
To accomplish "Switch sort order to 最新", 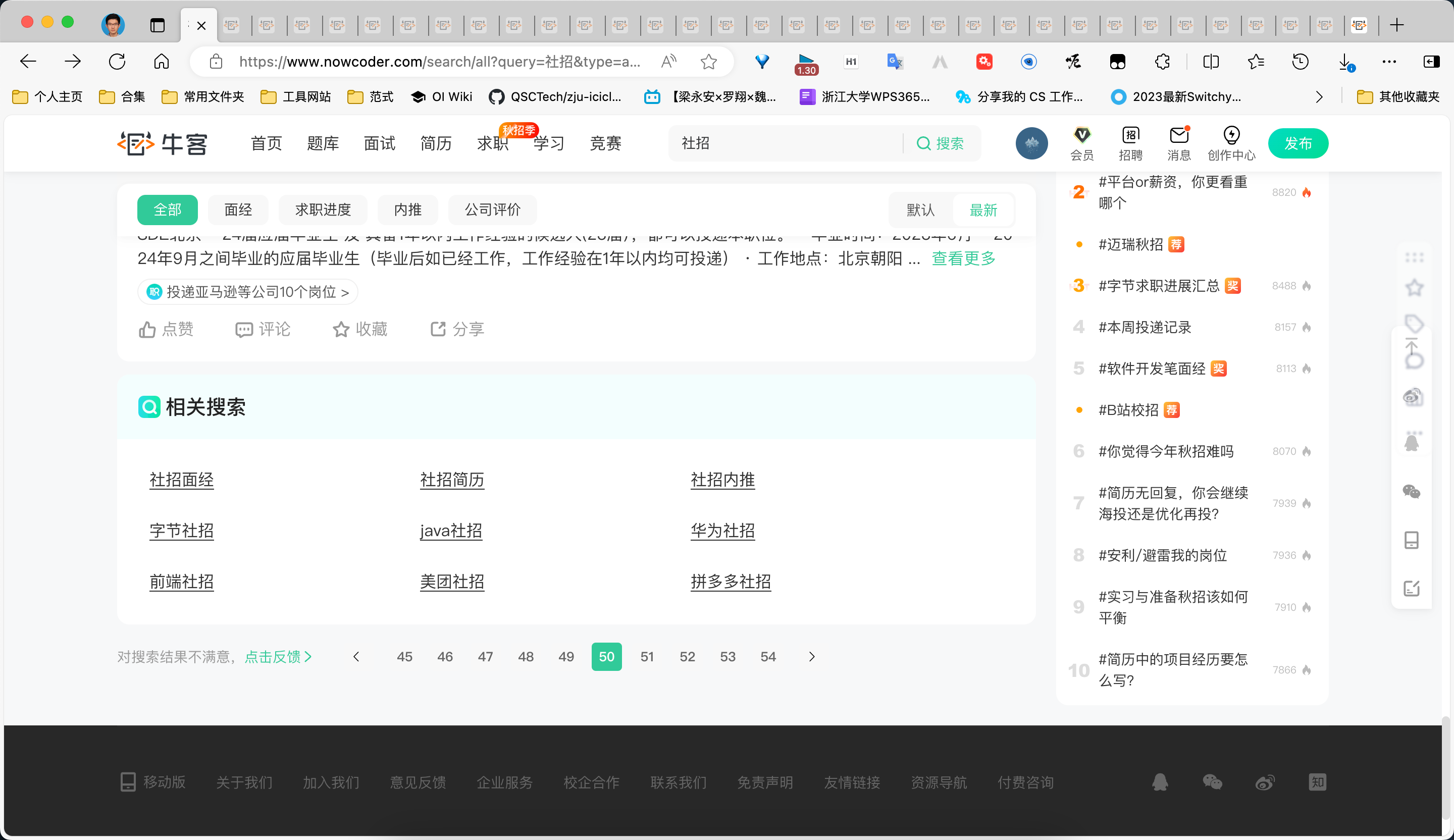I will [x=983, y=210].
